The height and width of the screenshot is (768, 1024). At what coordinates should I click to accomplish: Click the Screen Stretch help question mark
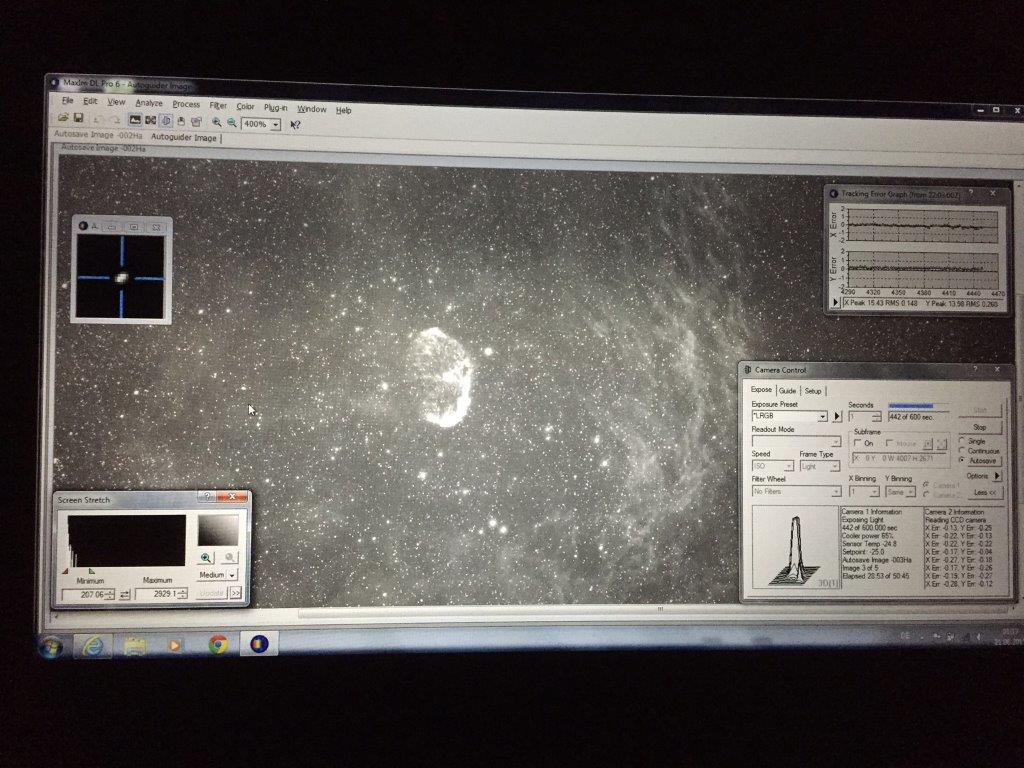click(207, 496)
